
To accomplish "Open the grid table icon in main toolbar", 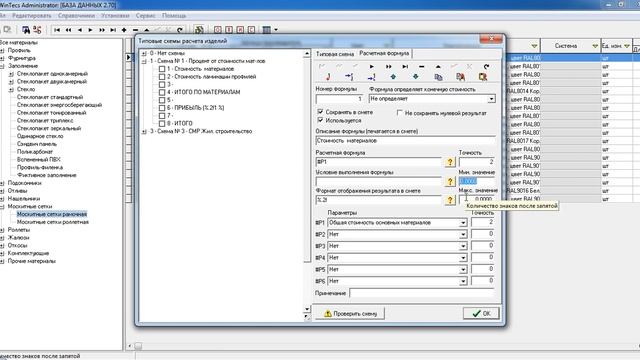I will click(x=267, y=30).
